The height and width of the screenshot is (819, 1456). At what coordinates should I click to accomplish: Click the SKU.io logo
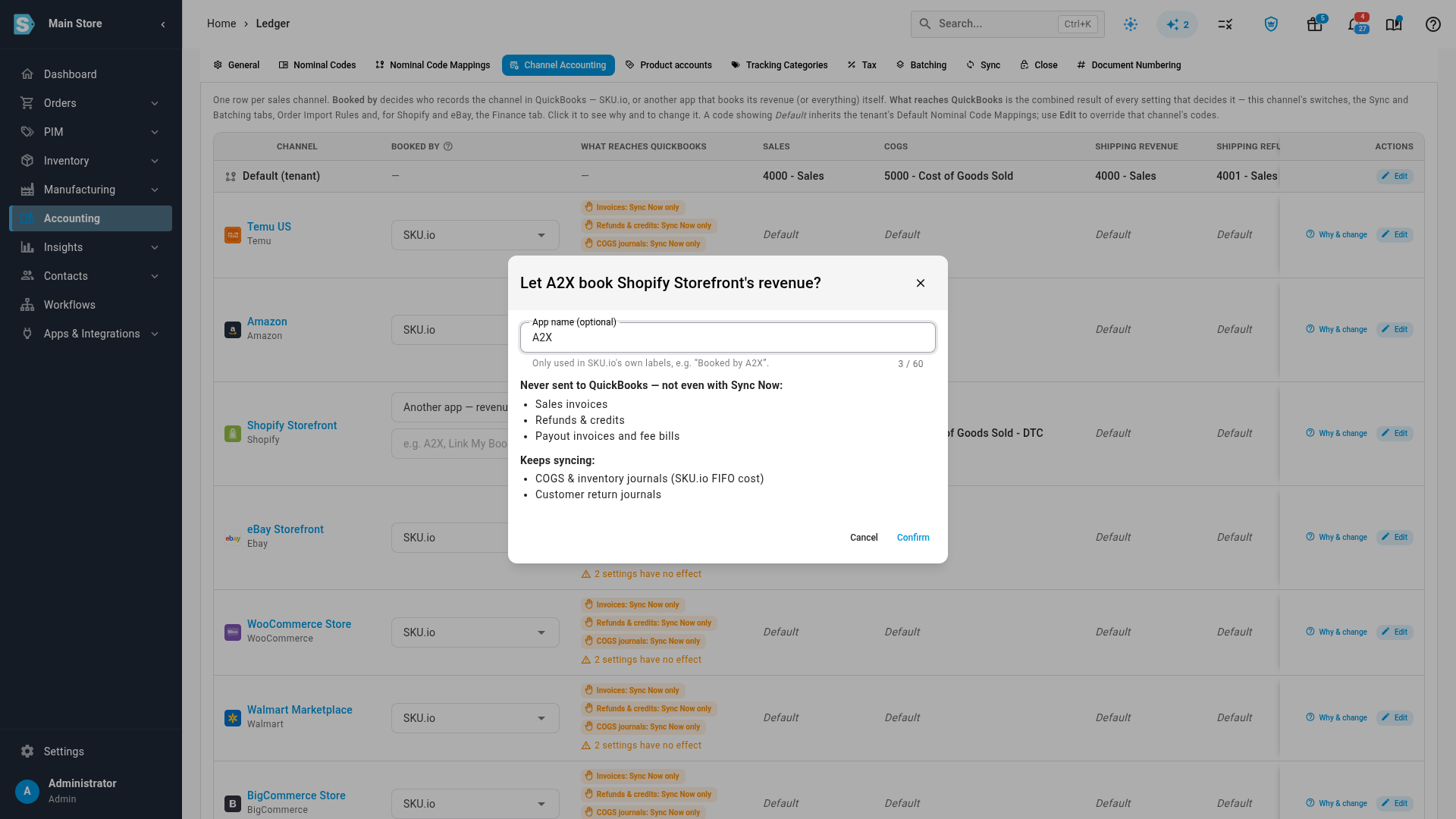(x=24, y=24)
